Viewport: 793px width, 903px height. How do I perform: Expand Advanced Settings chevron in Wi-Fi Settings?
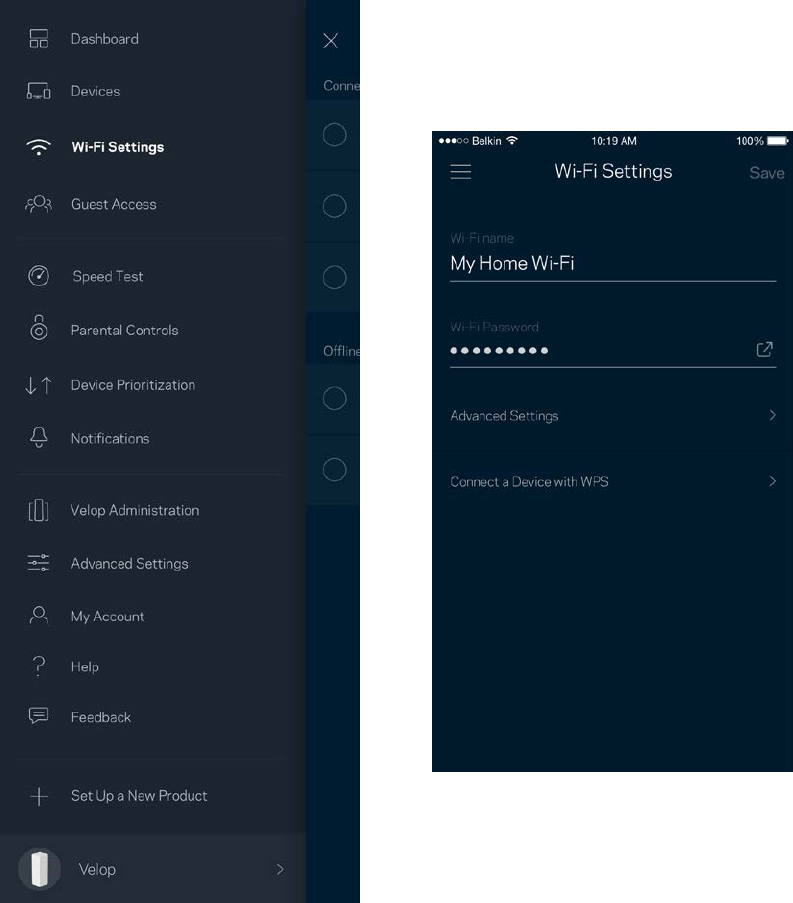(x=772, y=415)
